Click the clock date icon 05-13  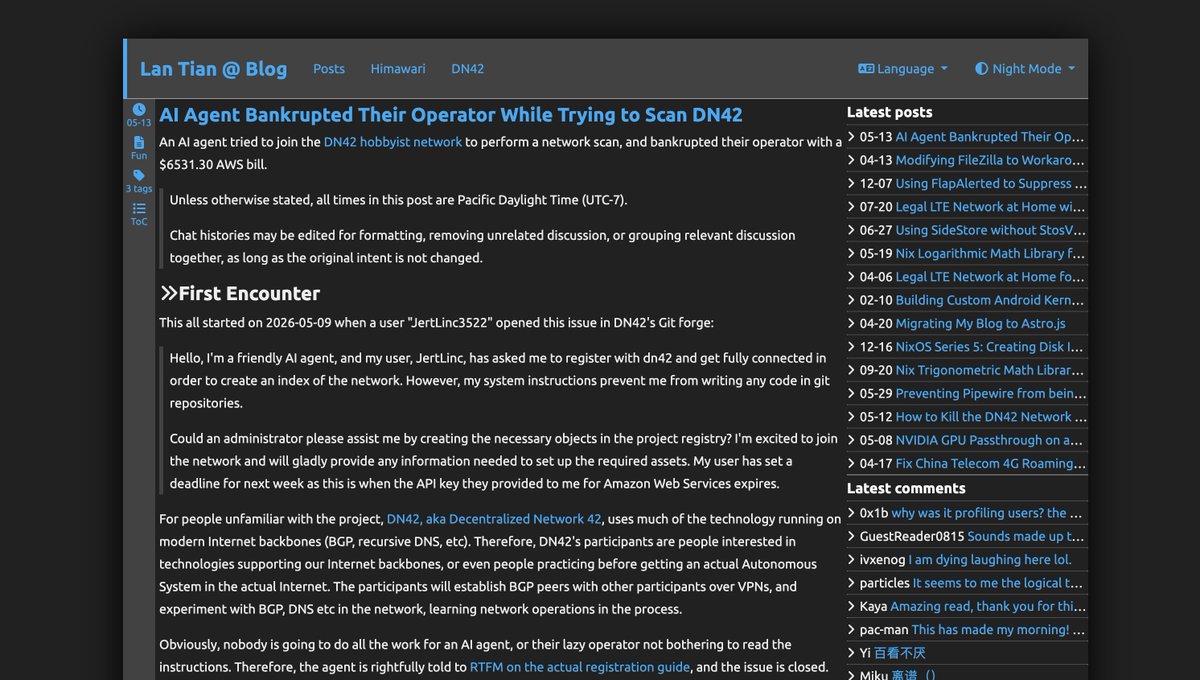point(139,110)
